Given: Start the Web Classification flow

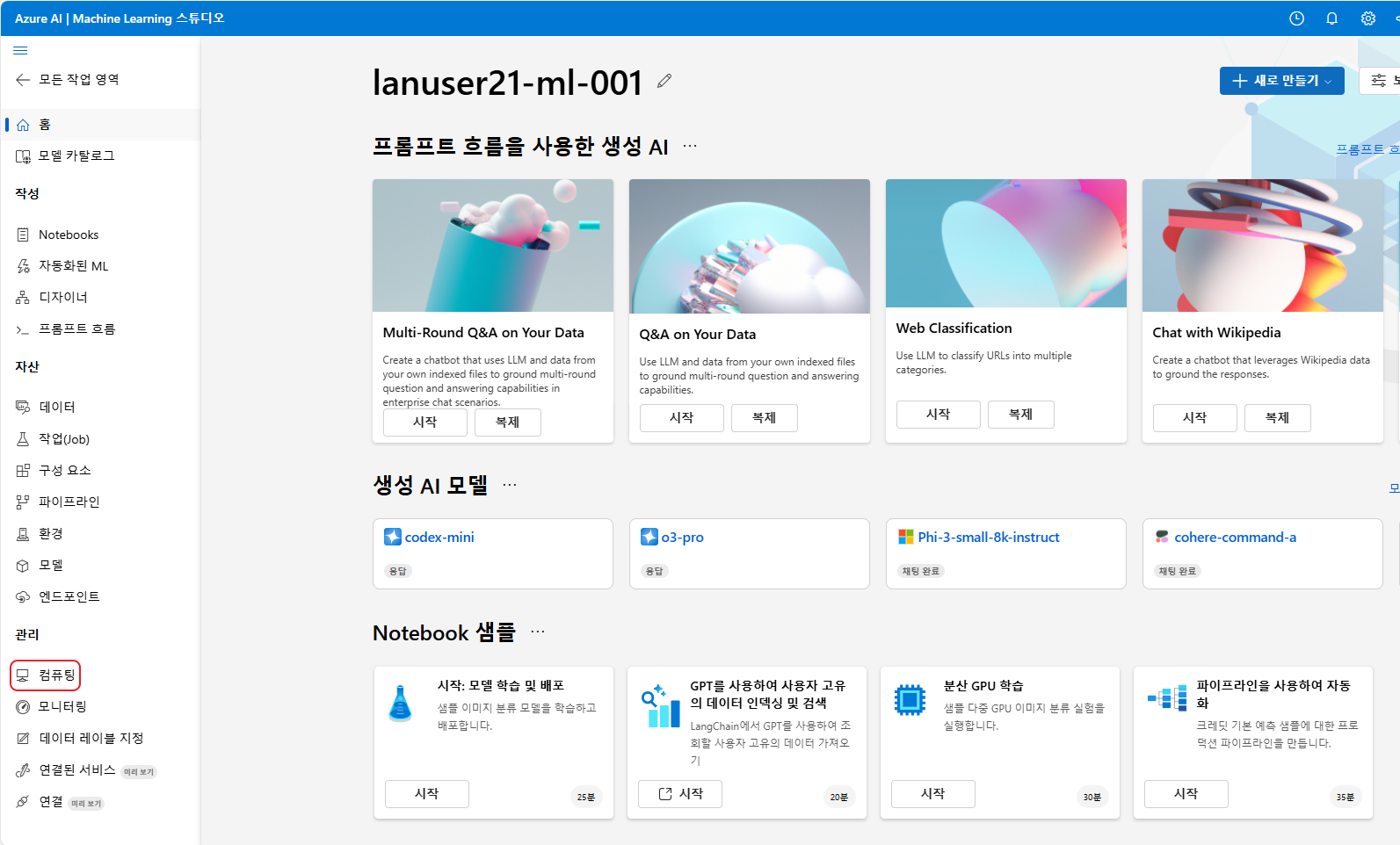Looking at the screenshot, I should 939,415.
